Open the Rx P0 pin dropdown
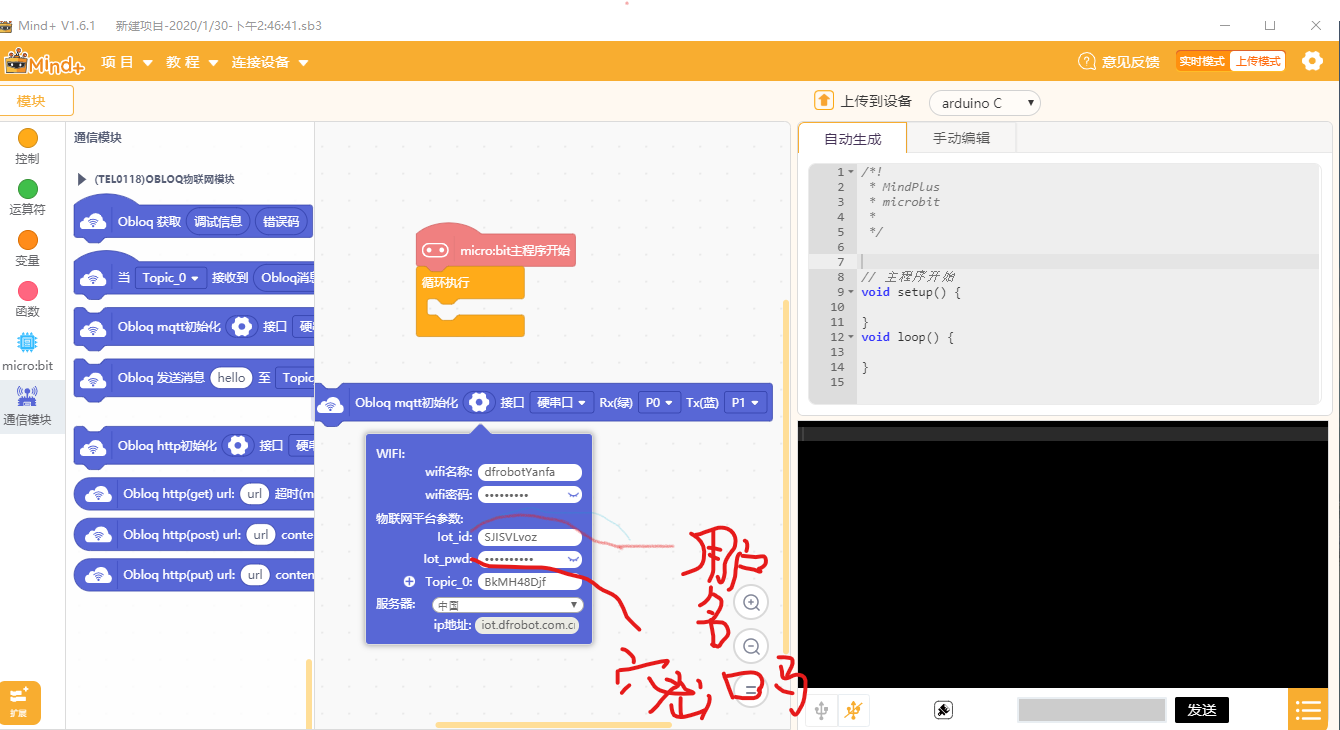Viewport: 1340px width, 730px height. coord(659,402)
